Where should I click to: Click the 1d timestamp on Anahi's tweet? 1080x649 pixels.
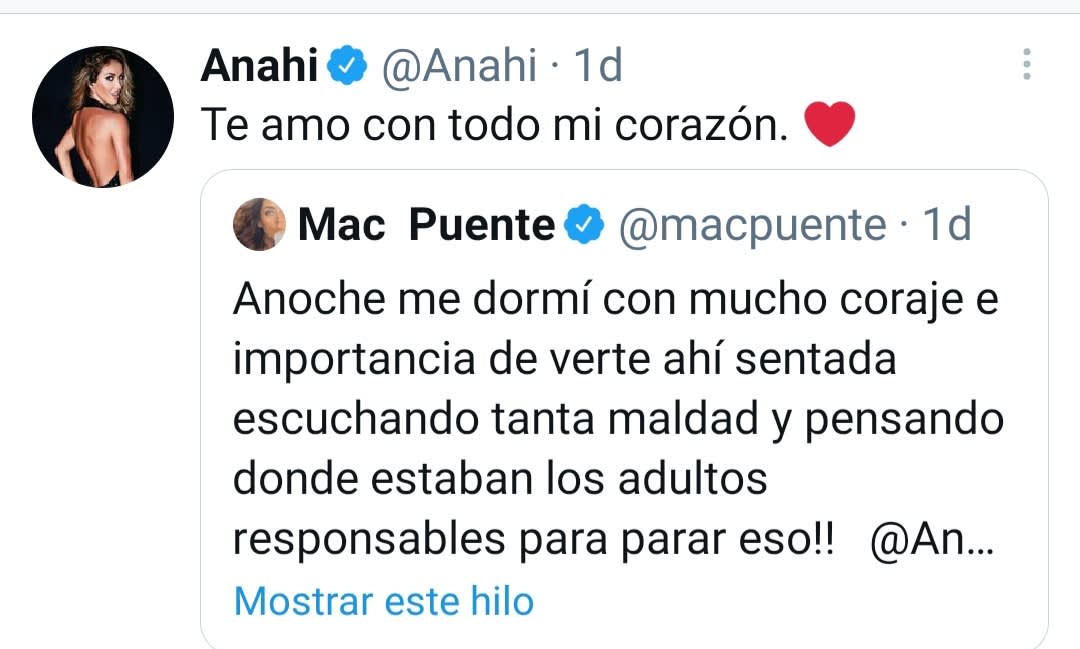coord(598,67)
